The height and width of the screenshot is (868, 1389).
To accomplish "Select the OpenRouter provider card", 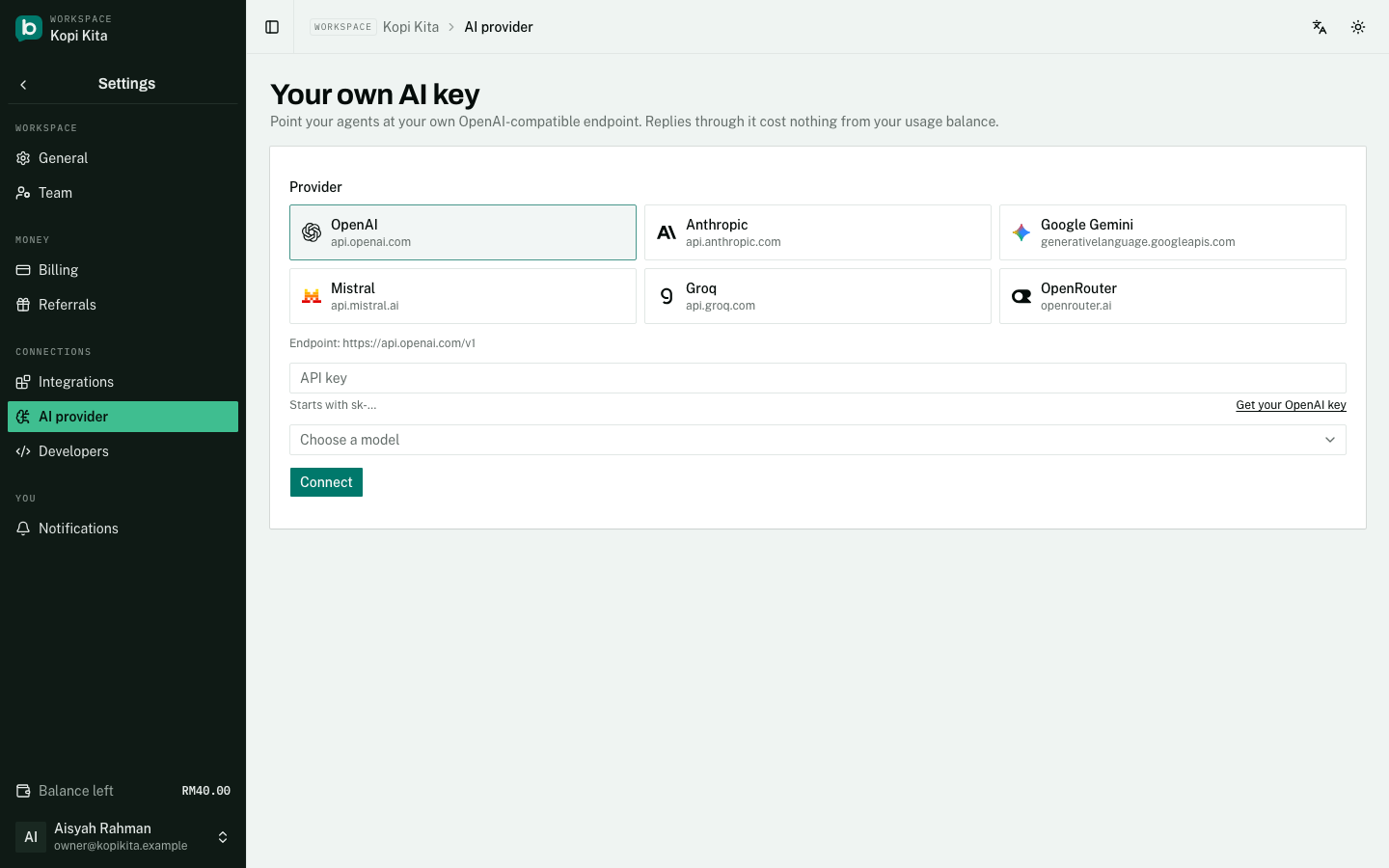I will 1173,296.
